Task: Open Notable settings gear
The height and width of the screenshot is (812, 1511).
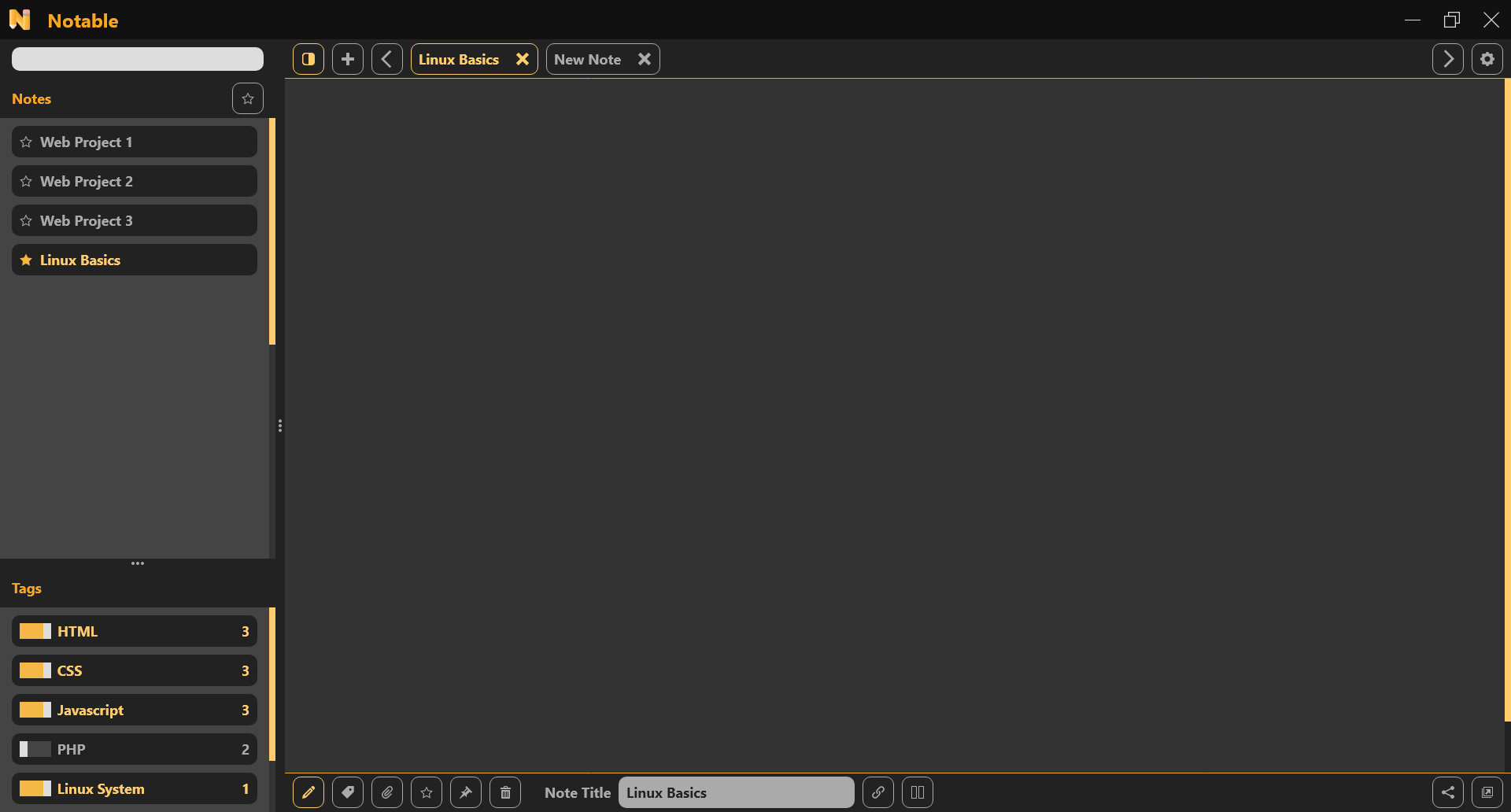Action: tap(1487, 58)
